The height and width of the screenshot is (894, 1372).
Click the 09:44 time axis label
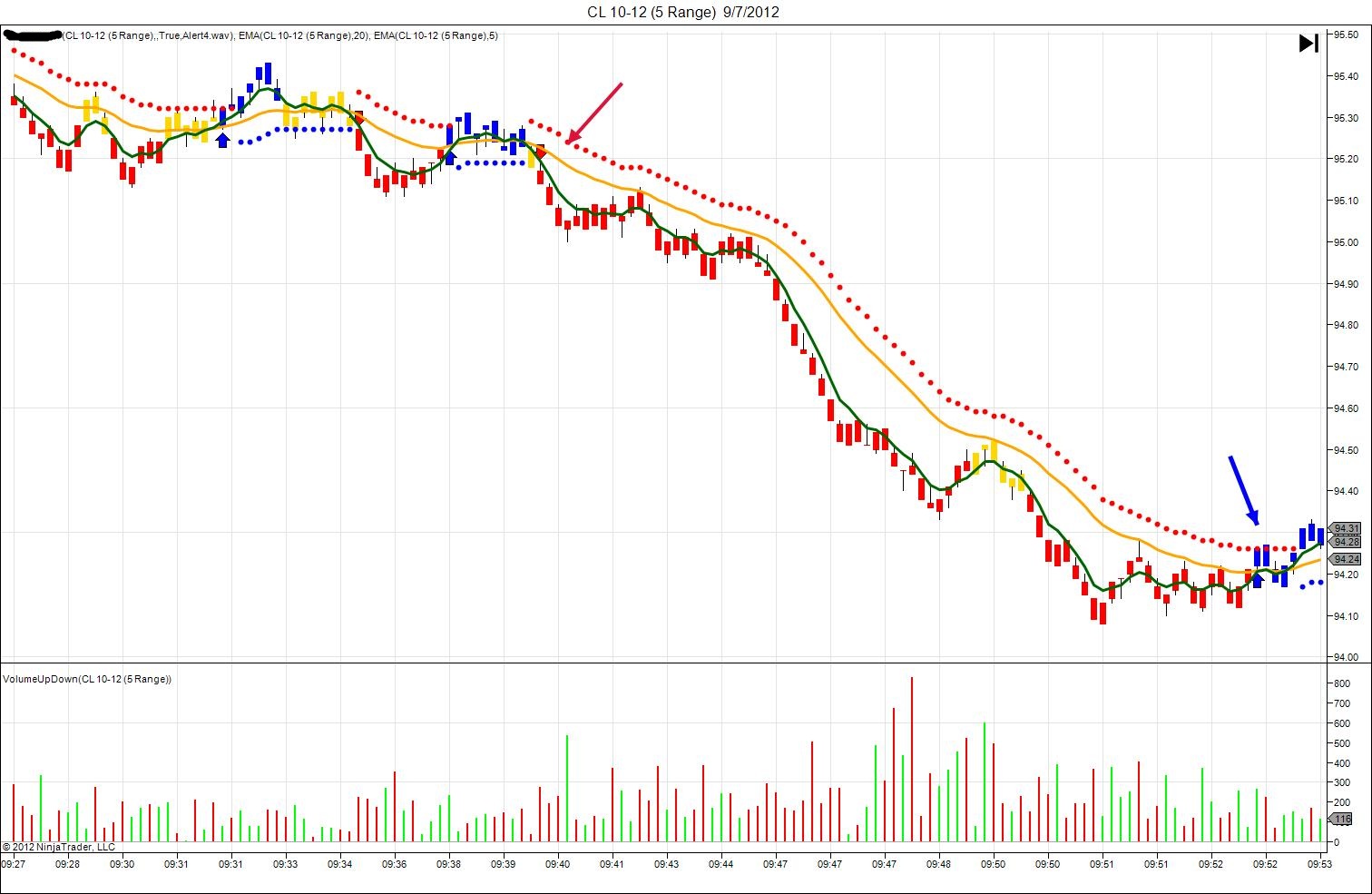click(x=721, y=865)
